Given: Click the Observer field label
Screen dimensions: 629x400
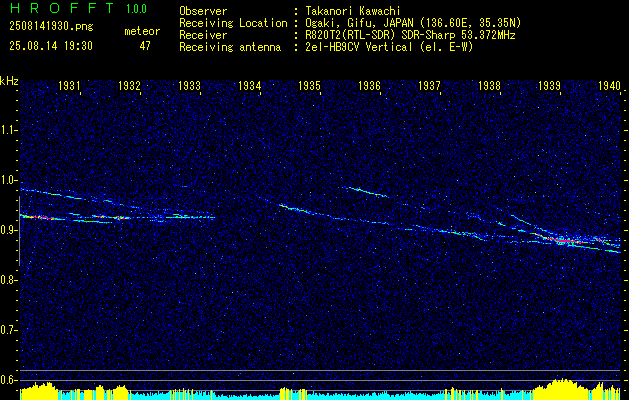Looking at the screenshot, I should click(203, 11).
